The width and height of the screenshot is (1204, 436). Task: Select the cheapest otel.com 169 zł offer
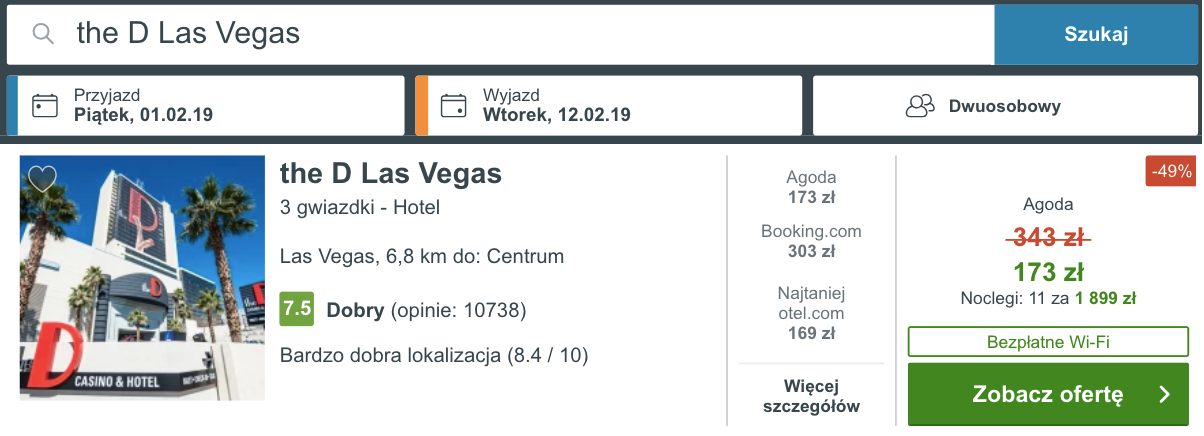[x=811, y=313]
